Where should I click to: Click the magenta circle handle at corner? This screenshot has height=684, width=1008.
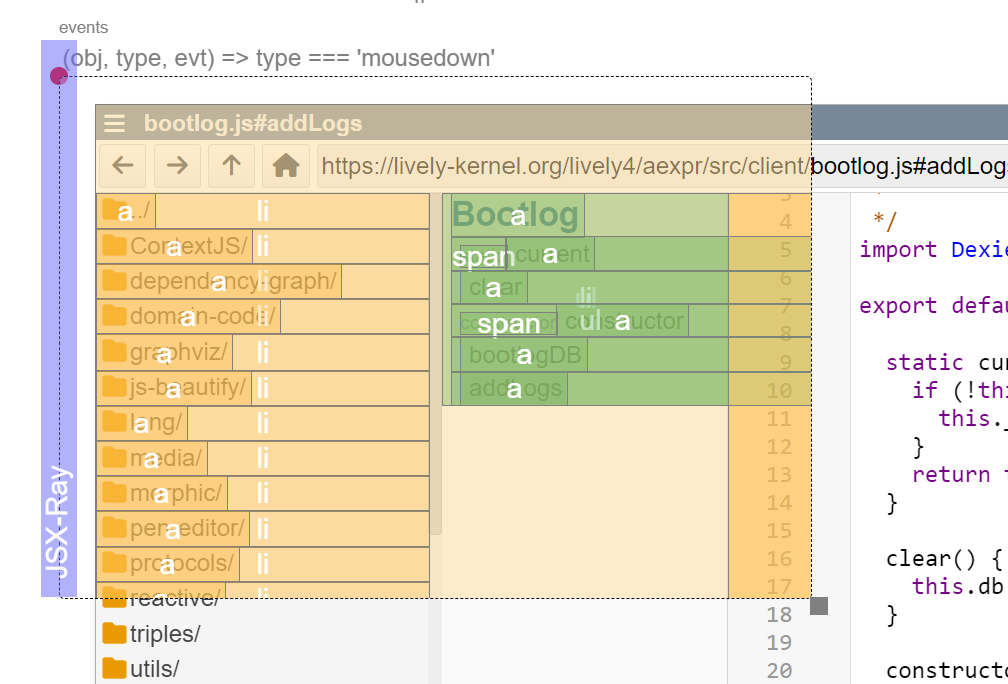pyautogui.click(x=59, y=76)
